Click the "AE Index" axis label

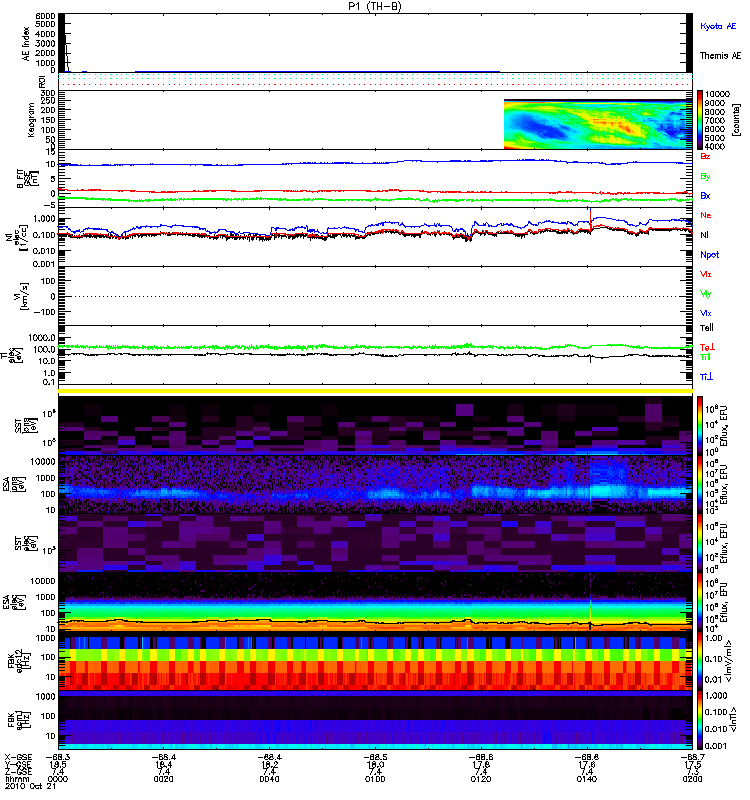coord(26,44)
